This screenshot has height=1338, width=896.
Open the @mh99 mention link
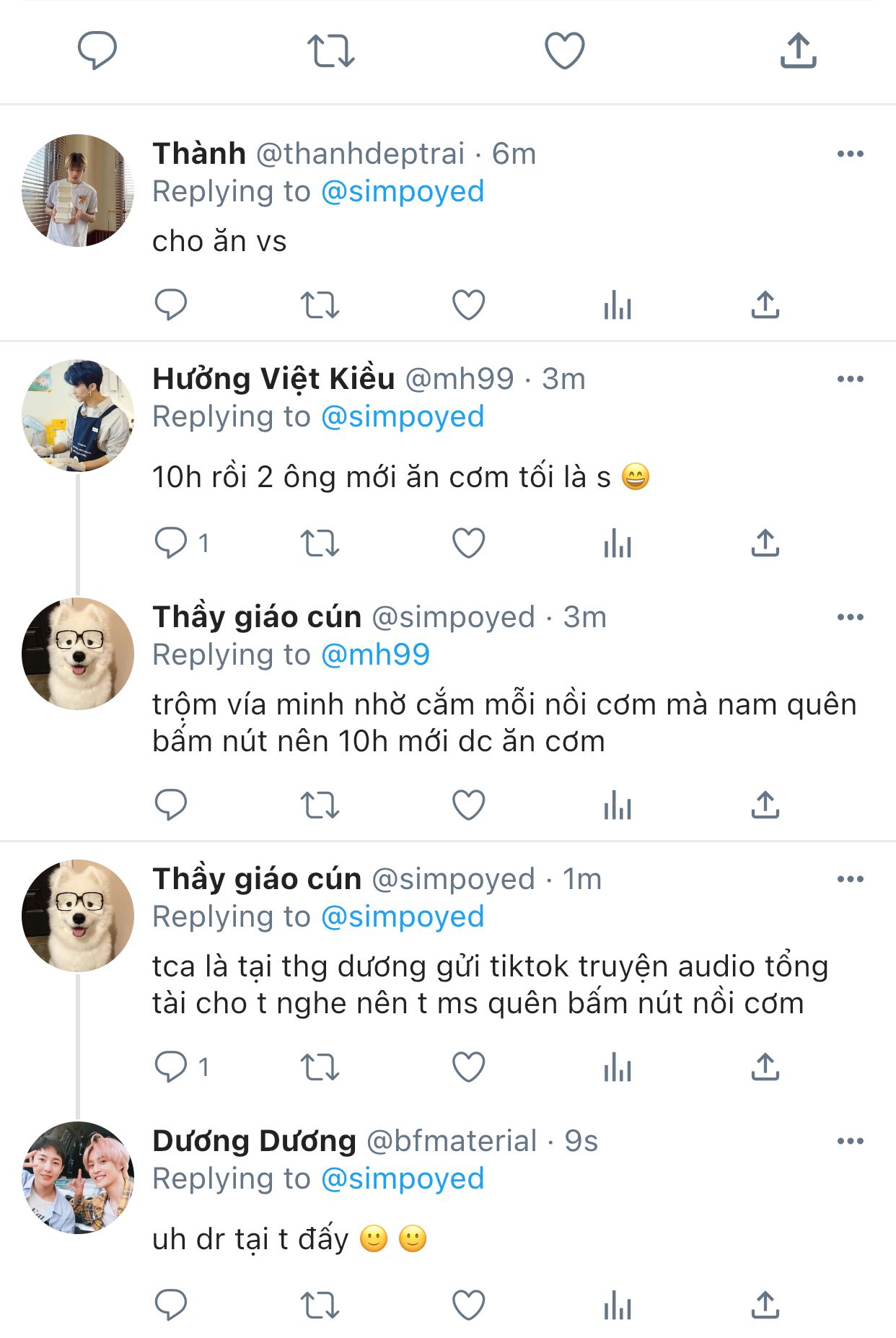click(x=375, y=655)
